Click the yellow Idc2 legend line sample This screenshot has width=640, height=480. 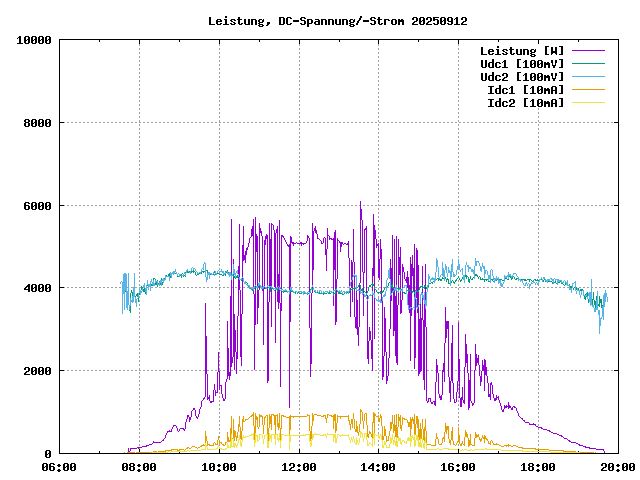pos(588,103)
